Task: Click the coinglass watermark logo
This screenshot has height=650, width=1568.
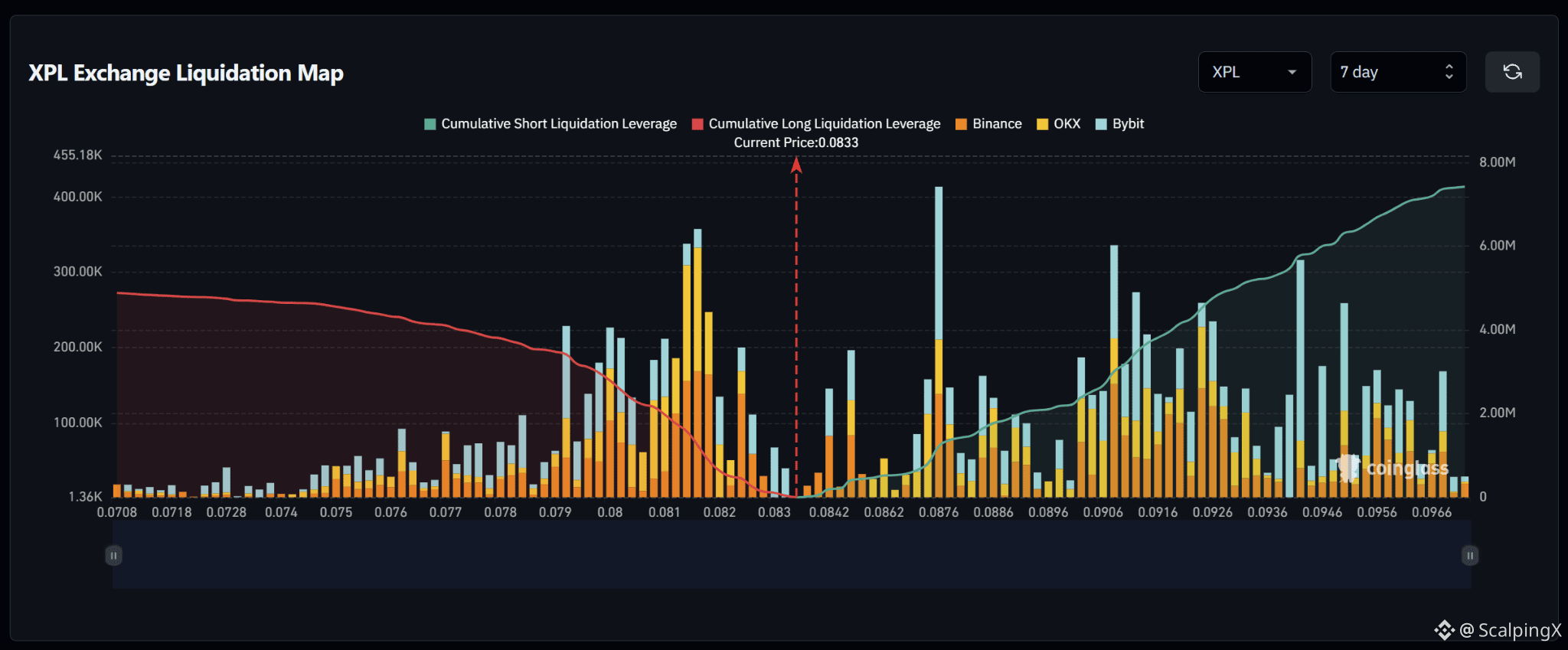Action: 1393,468
